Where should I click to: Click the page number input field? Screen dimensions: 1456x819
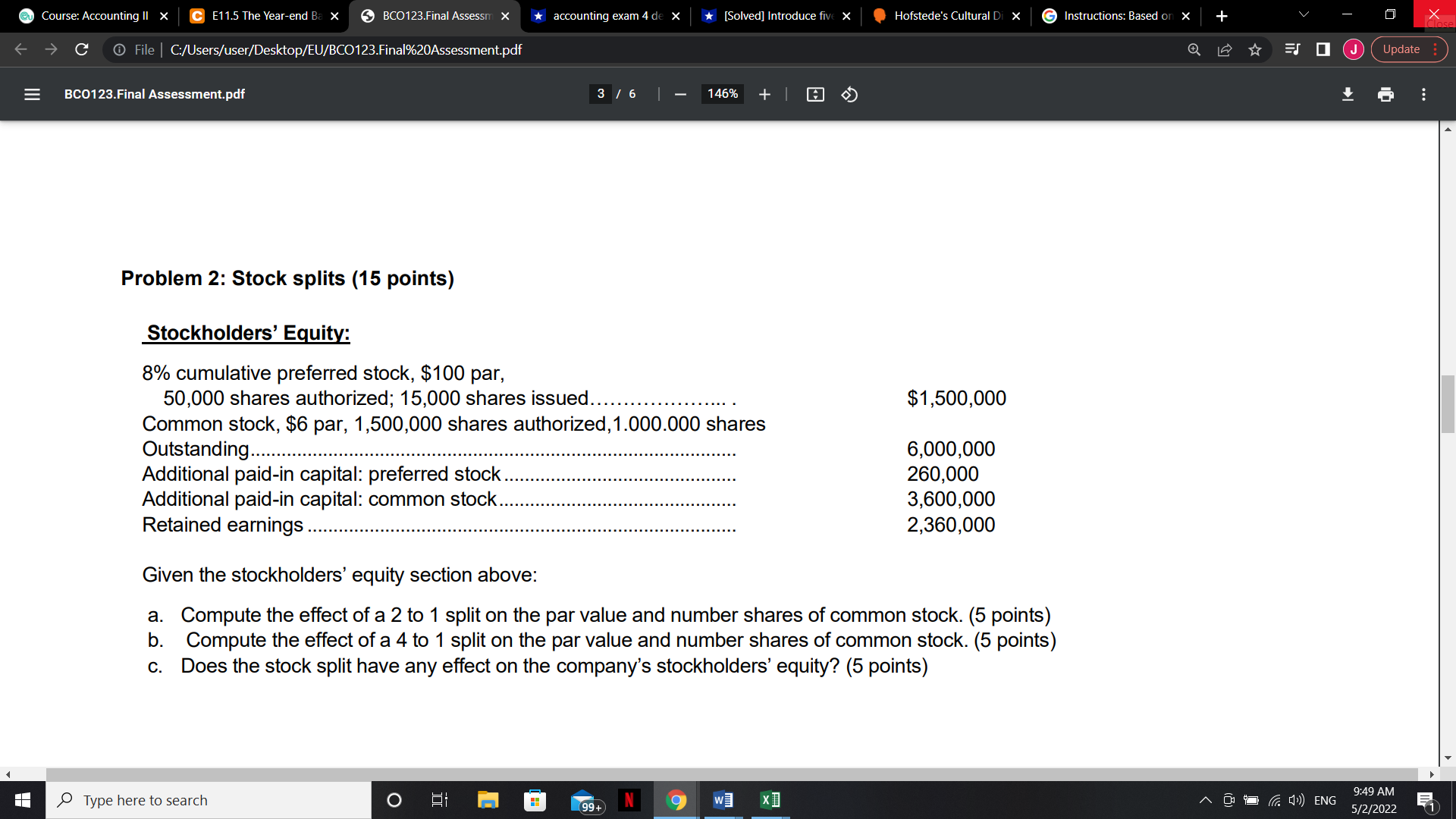coord(601,94)
